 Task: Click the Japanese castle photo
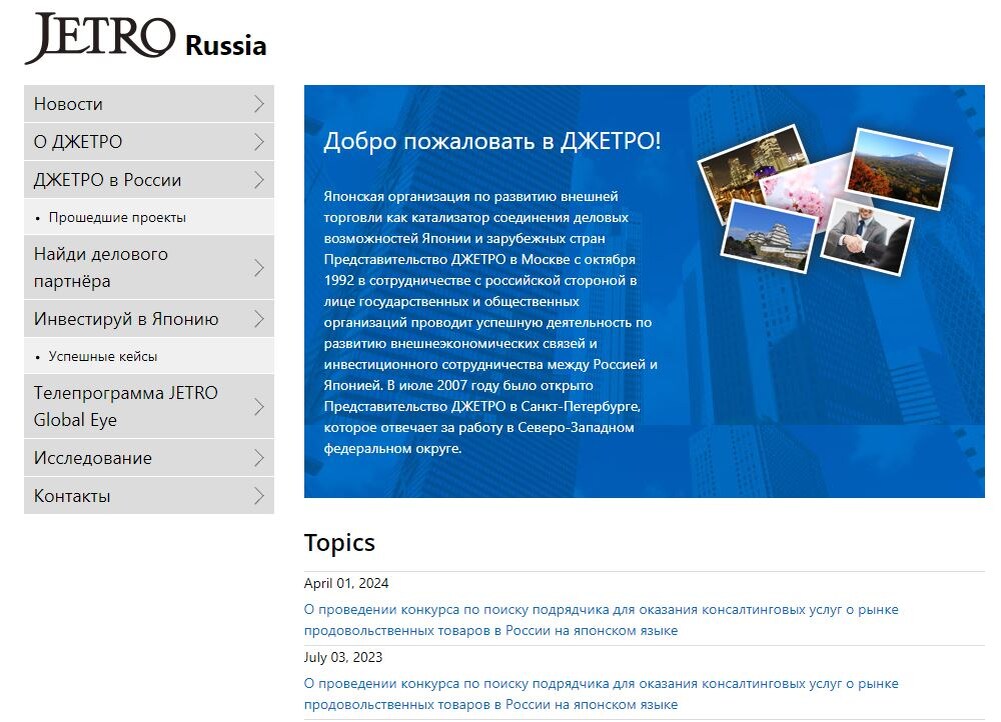coord(770,237)
